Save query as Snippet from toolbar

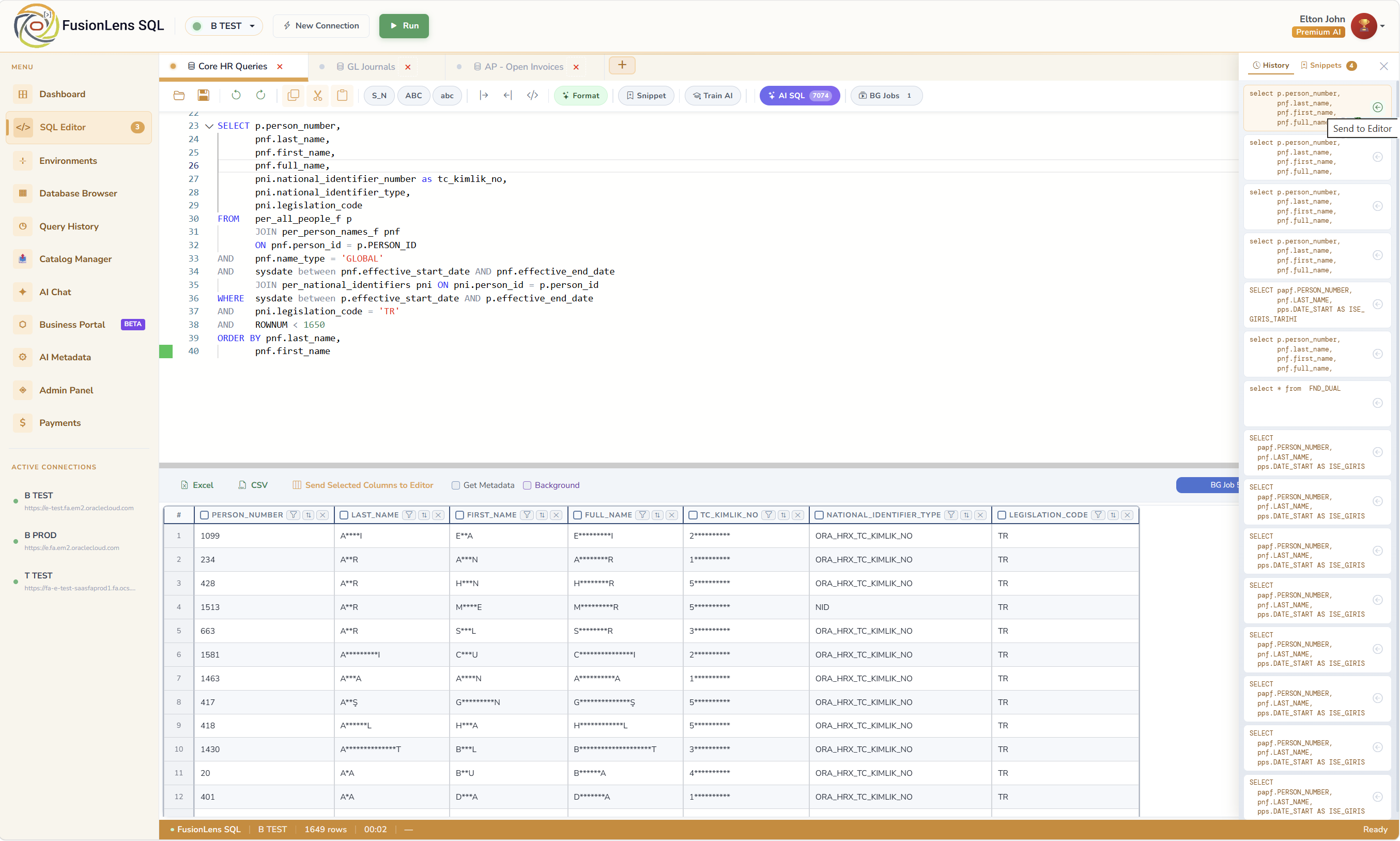(x=646, y=96)
